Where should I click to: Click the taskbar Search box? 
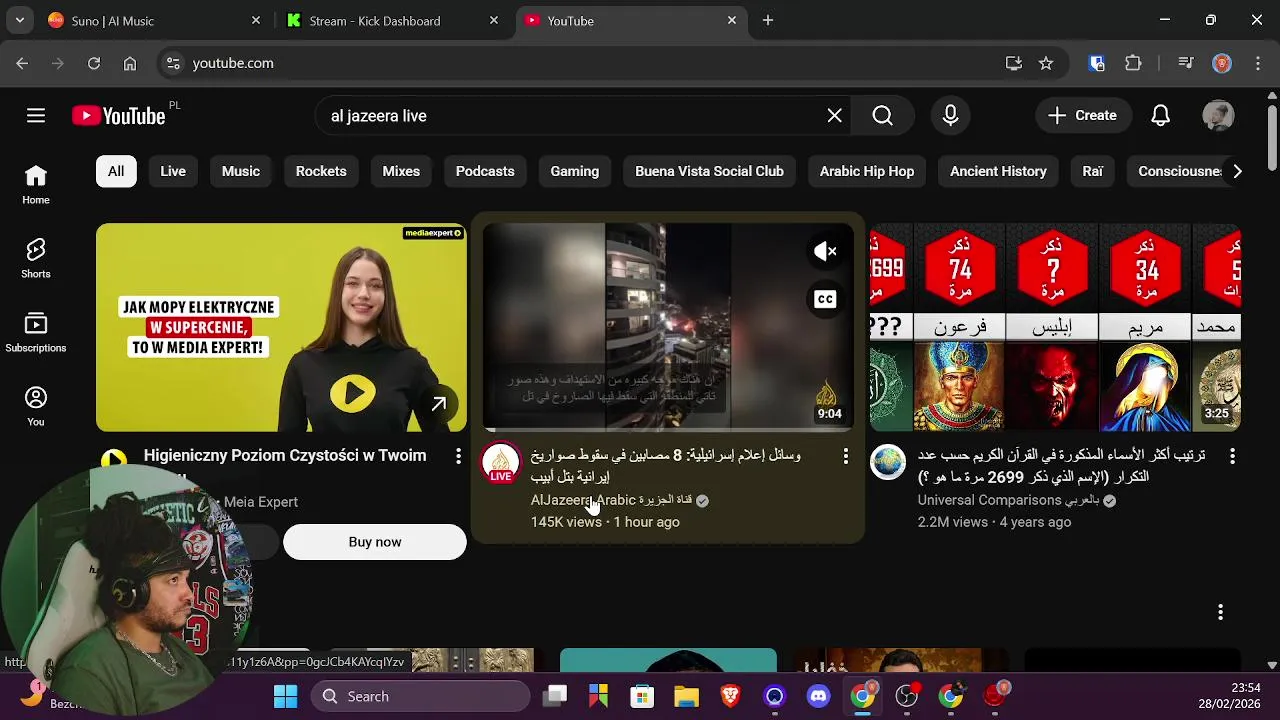point(420,696)
